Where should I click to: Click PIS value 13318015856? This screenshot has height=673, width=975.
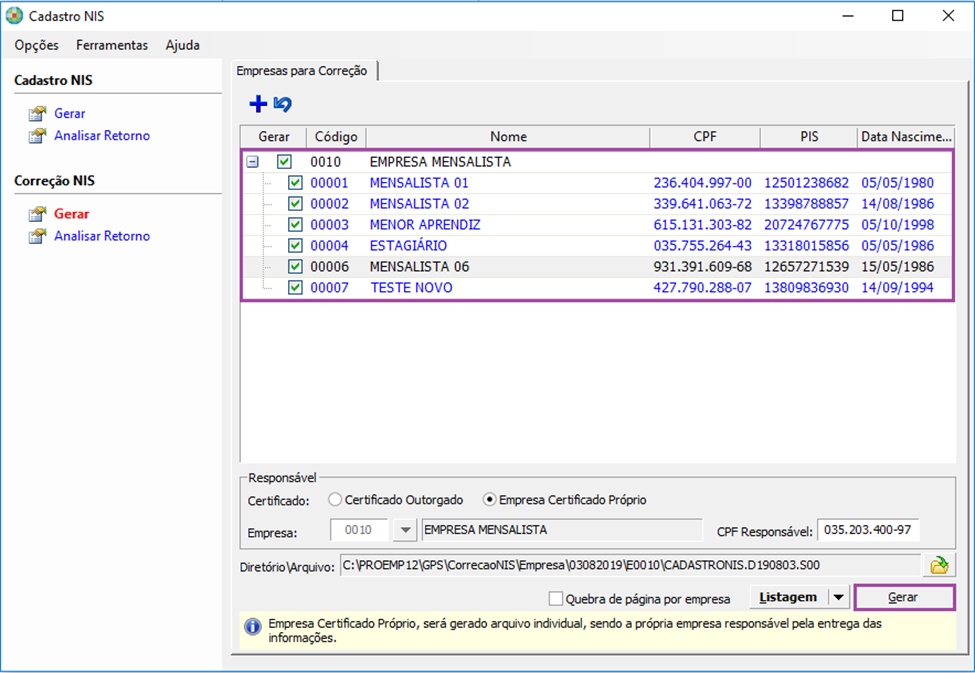click(806, 246)
